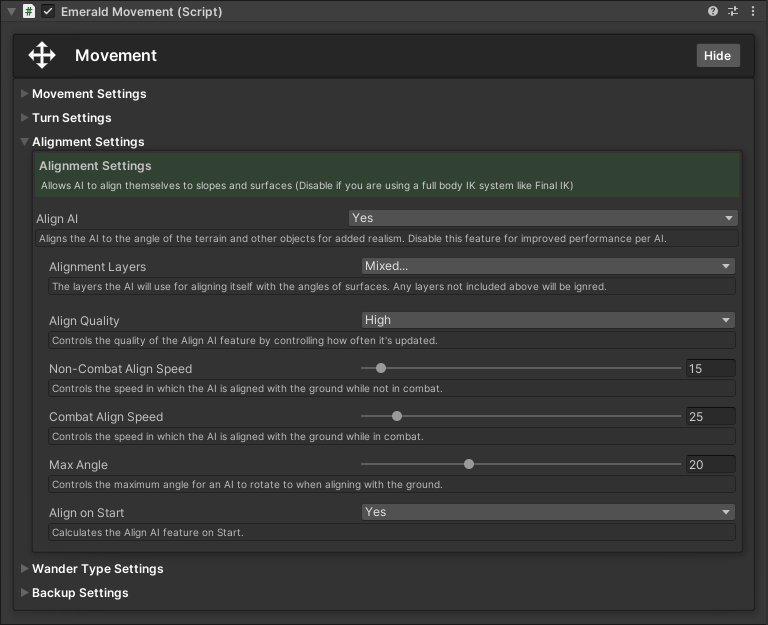Viewport: 768px width, 625px height.
Task: Disable the Emerald Movement script checkbox
Action: (x=48, y=11)
